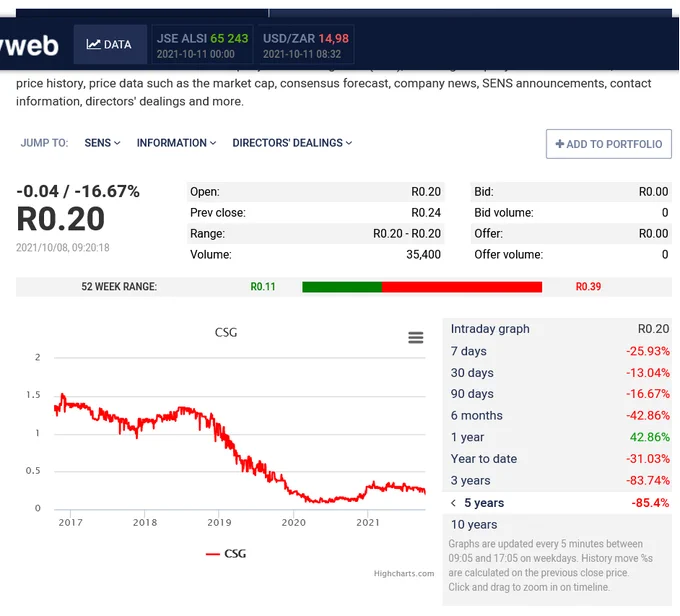This screenshot has height=616, width=680.
Task: Open the USD/ZAR 14,98 ticker
Action: [306, 45]
